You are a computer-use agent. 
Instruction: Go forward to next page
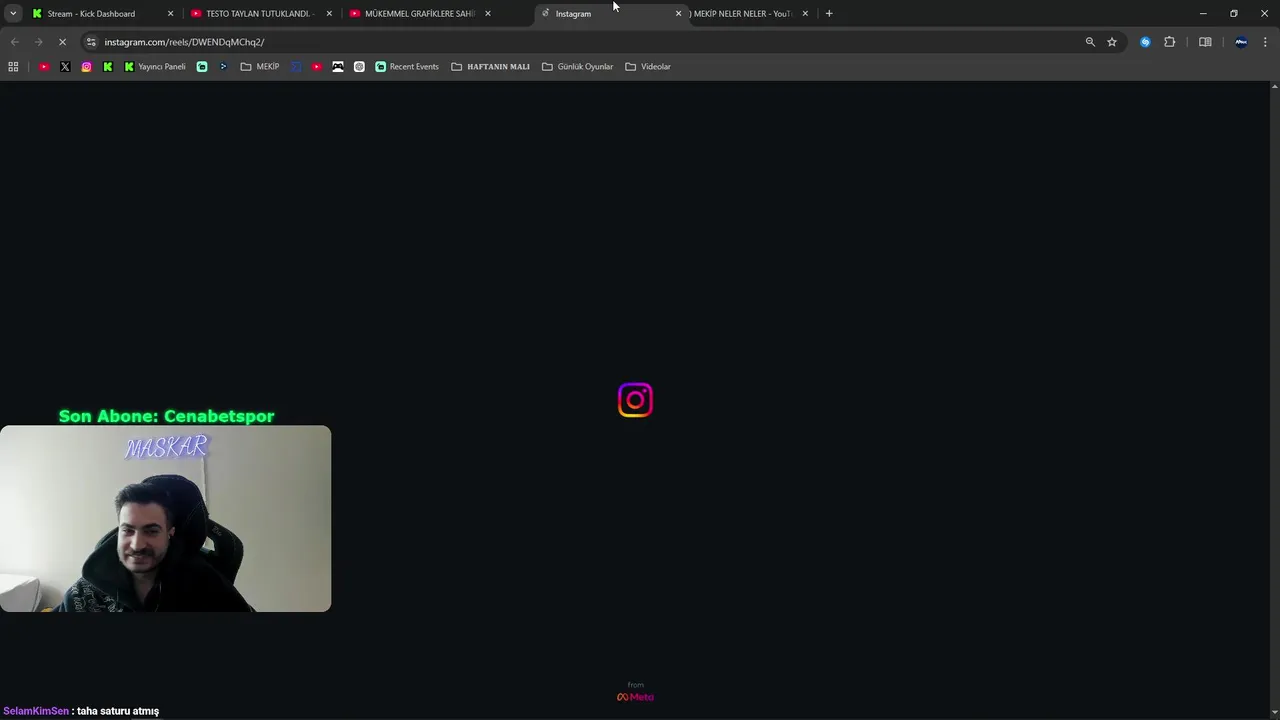(x=38, y=42)
